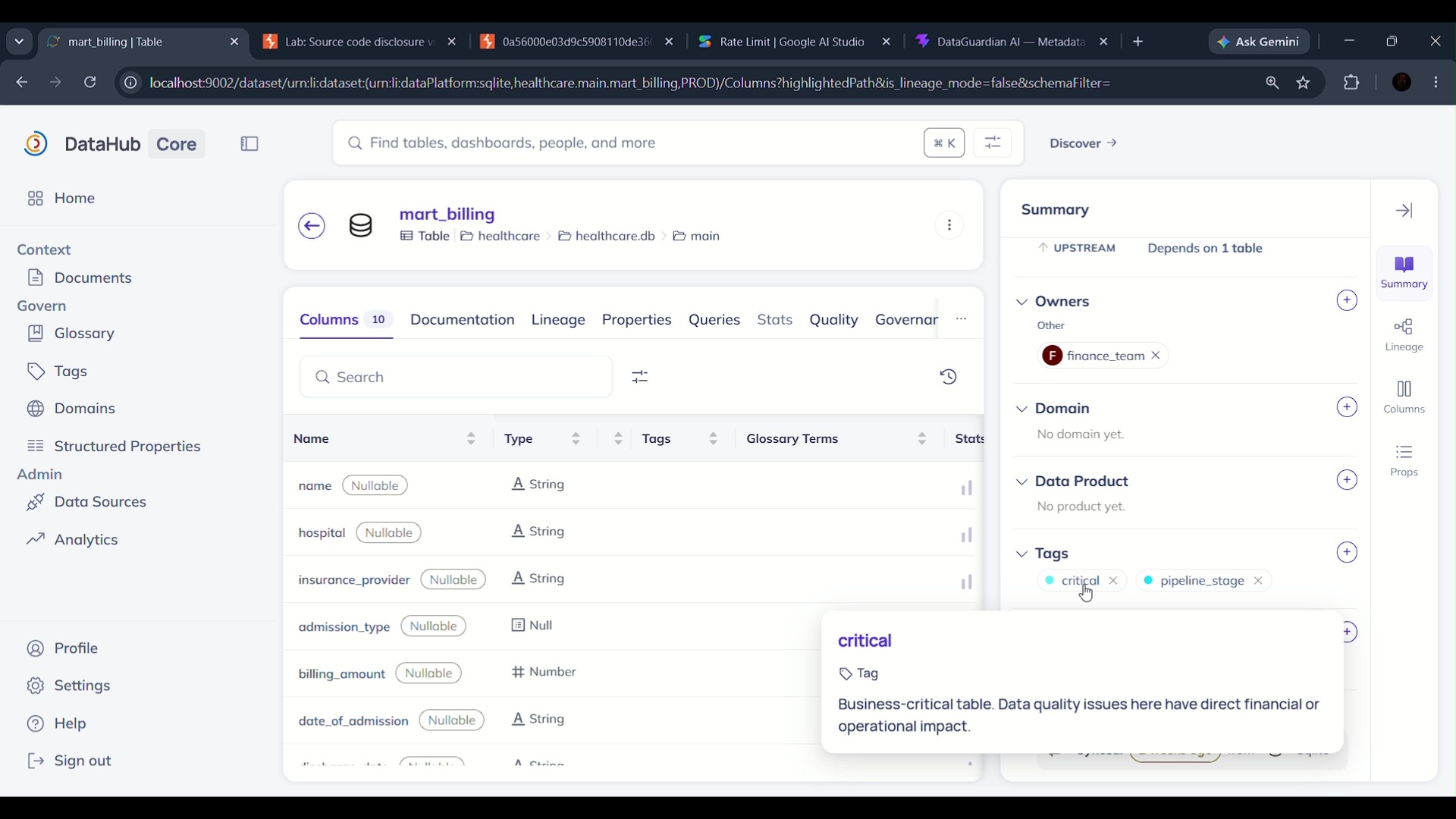The width and height of the screenshot is (1456, 819).
Task: Open the columns filter sliders icon
Action: click(x=640, y=377)
